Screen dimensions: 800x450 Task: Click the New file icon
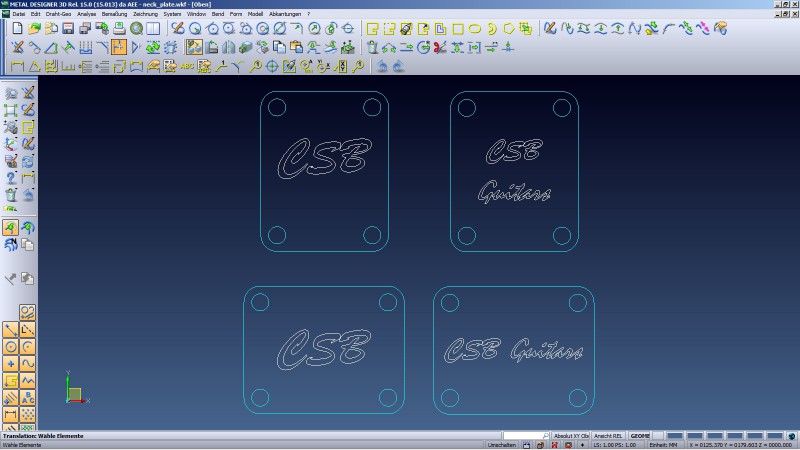coord(17,29)
